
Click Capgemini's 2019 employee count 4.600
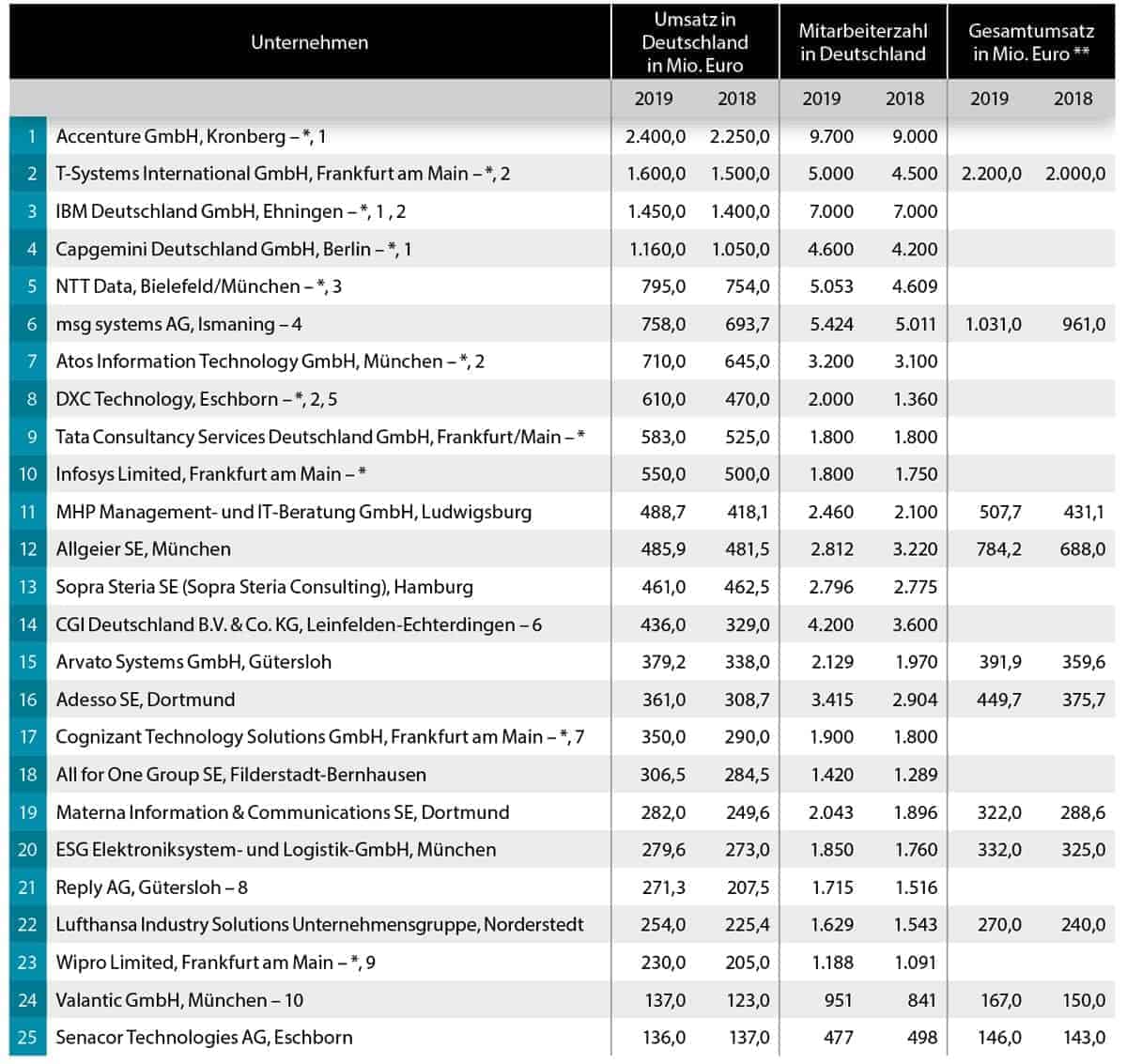pyautogui.click(x=832, y=249)
